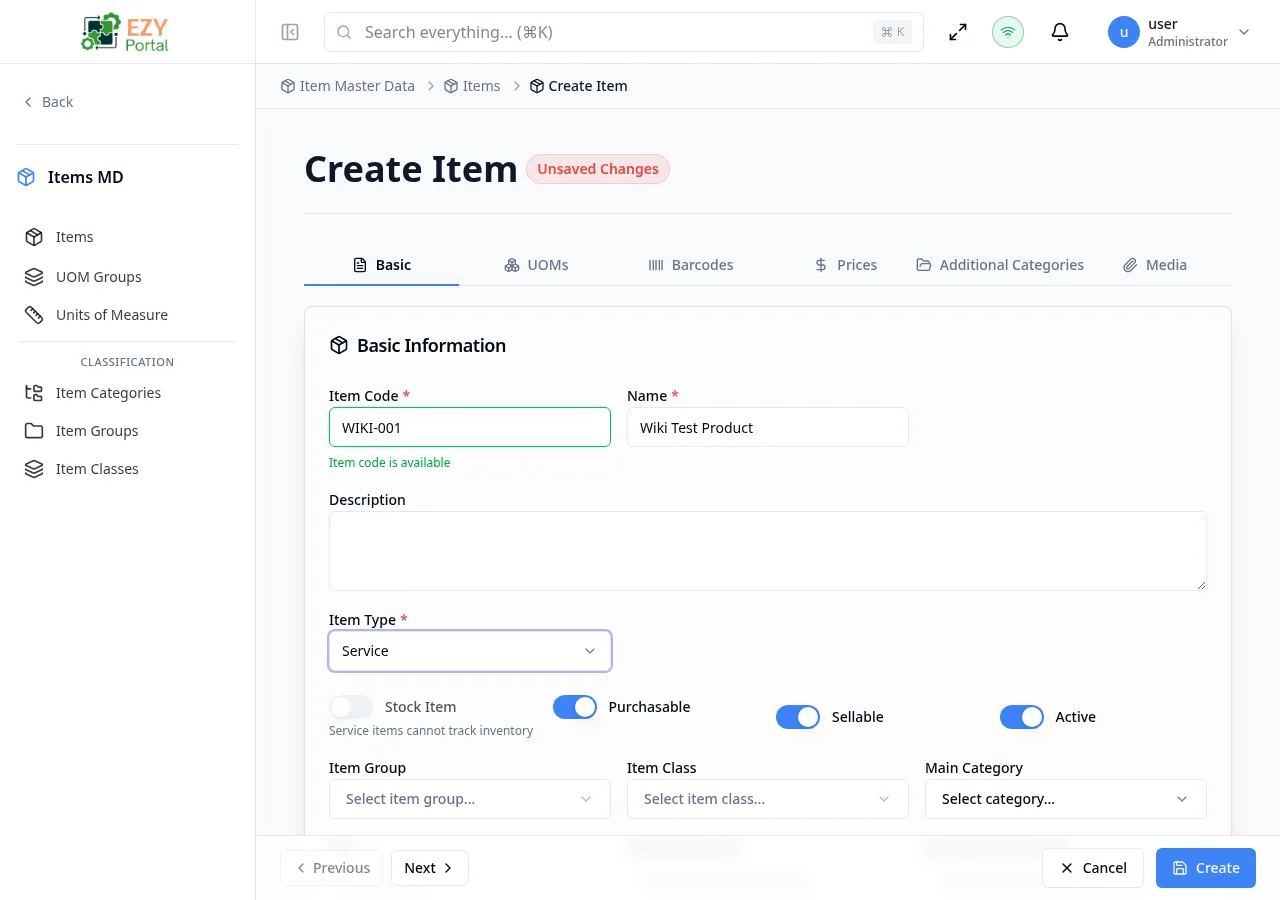Select Item Categories in the sidebar
The height and width of the screenshot is (900, 1280).
[x=108, y=392]
